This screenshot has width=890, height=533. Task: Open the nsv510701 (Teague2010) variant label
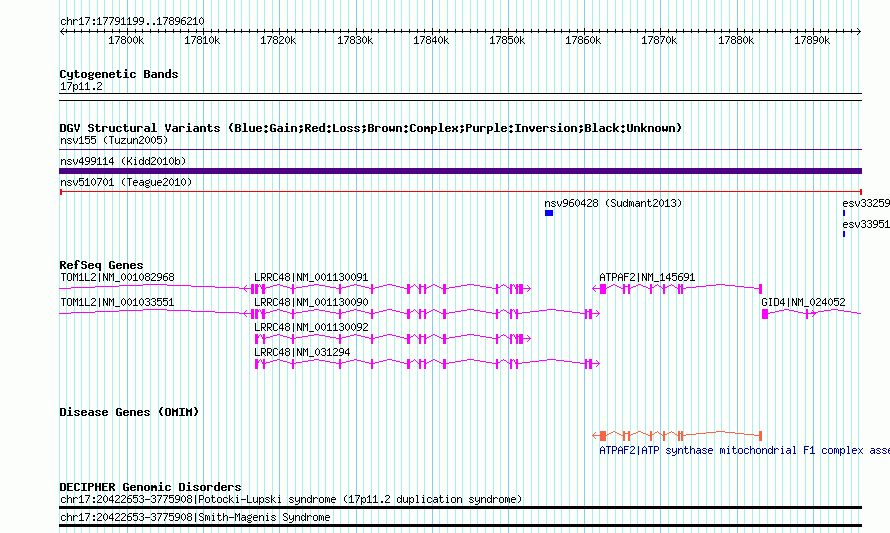(126, 182)
